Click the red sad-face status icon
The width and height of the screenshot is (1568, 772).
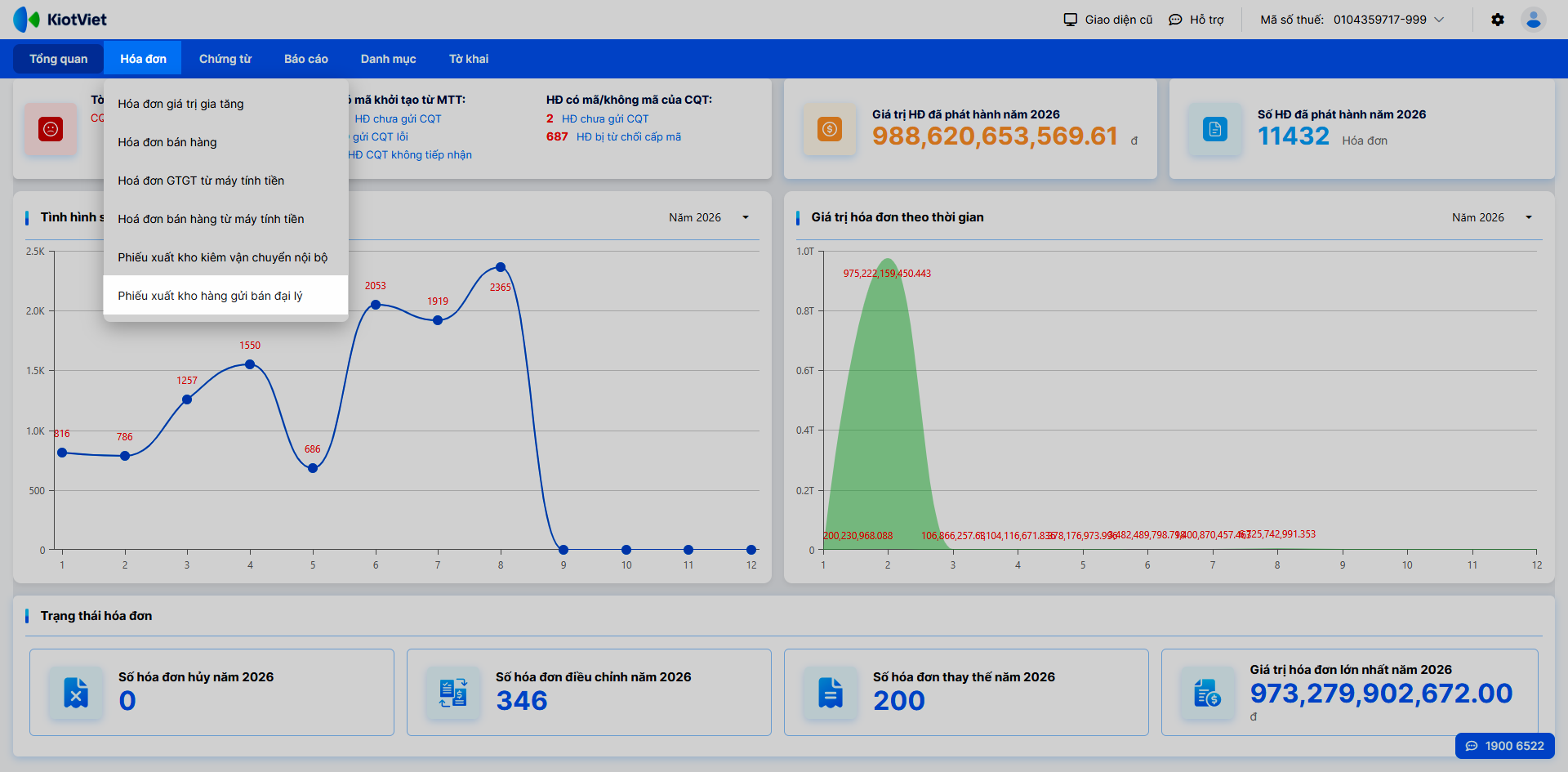coord(51,129)
